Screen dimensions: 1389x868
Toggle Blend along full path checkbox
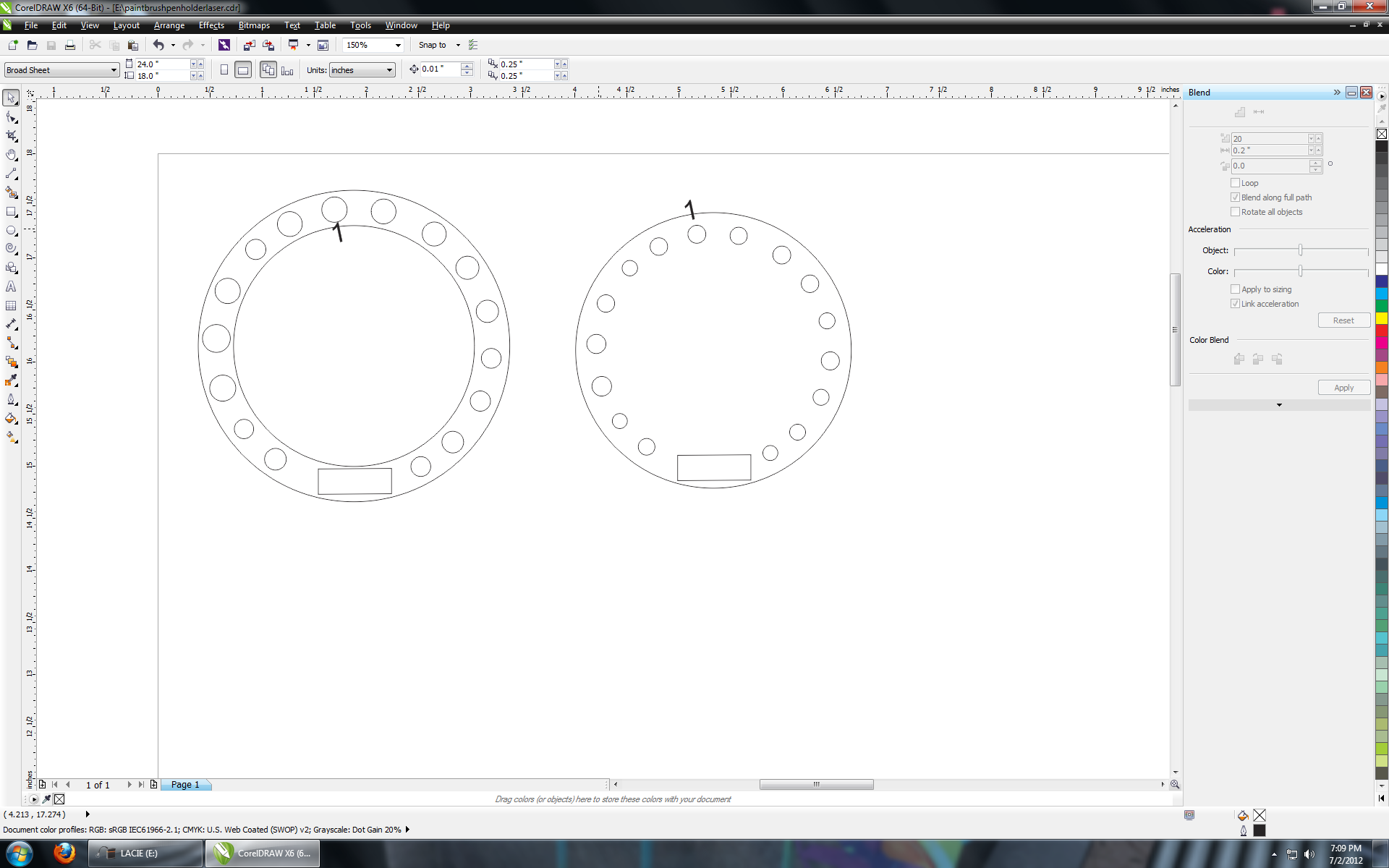coord(1235,197)
